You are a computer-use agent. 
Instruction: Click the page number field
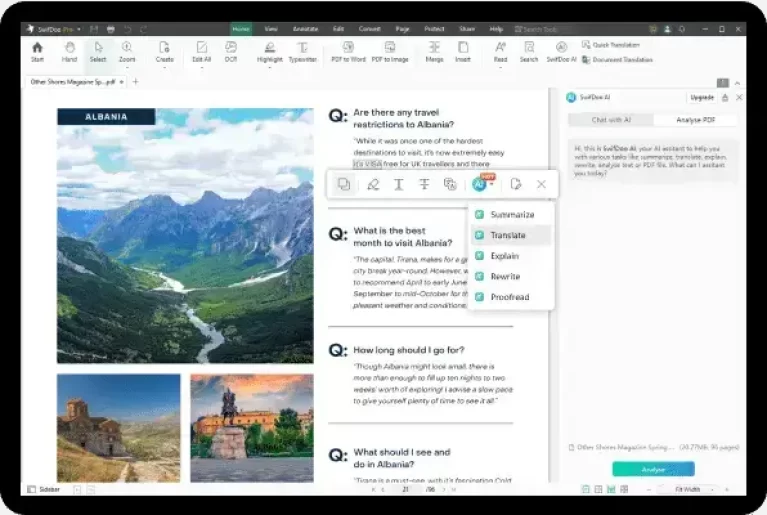click(x=406, y=489)
